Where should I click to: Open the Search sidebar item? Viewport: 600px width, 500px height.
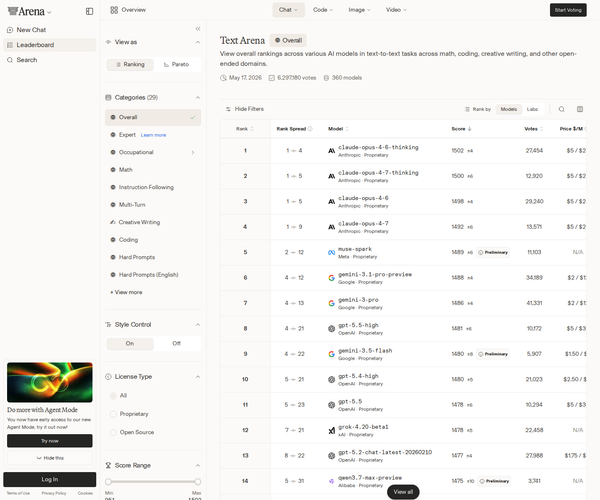[x=50, y=60]
